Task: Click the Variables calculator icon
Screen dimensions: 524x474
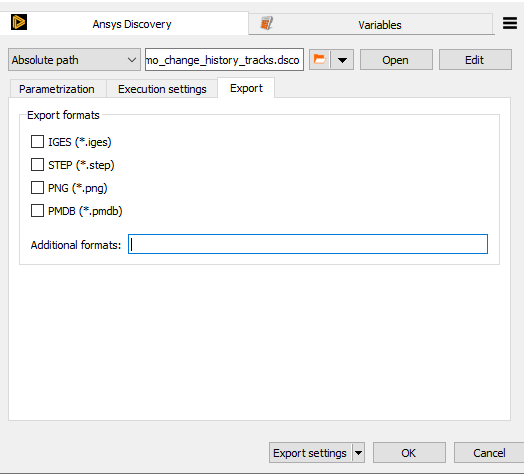Action: [x=266, y=23]
